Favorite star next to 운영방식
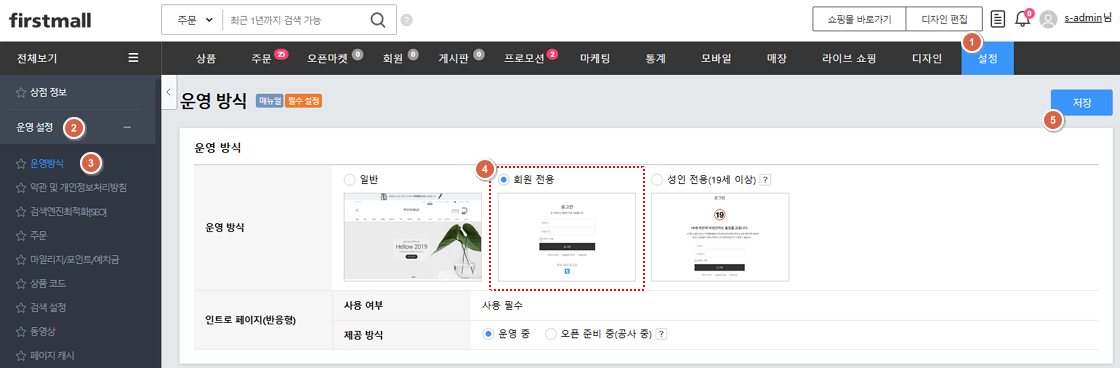The height and width of the screenshot is (368, 1120). coord(21,164)
